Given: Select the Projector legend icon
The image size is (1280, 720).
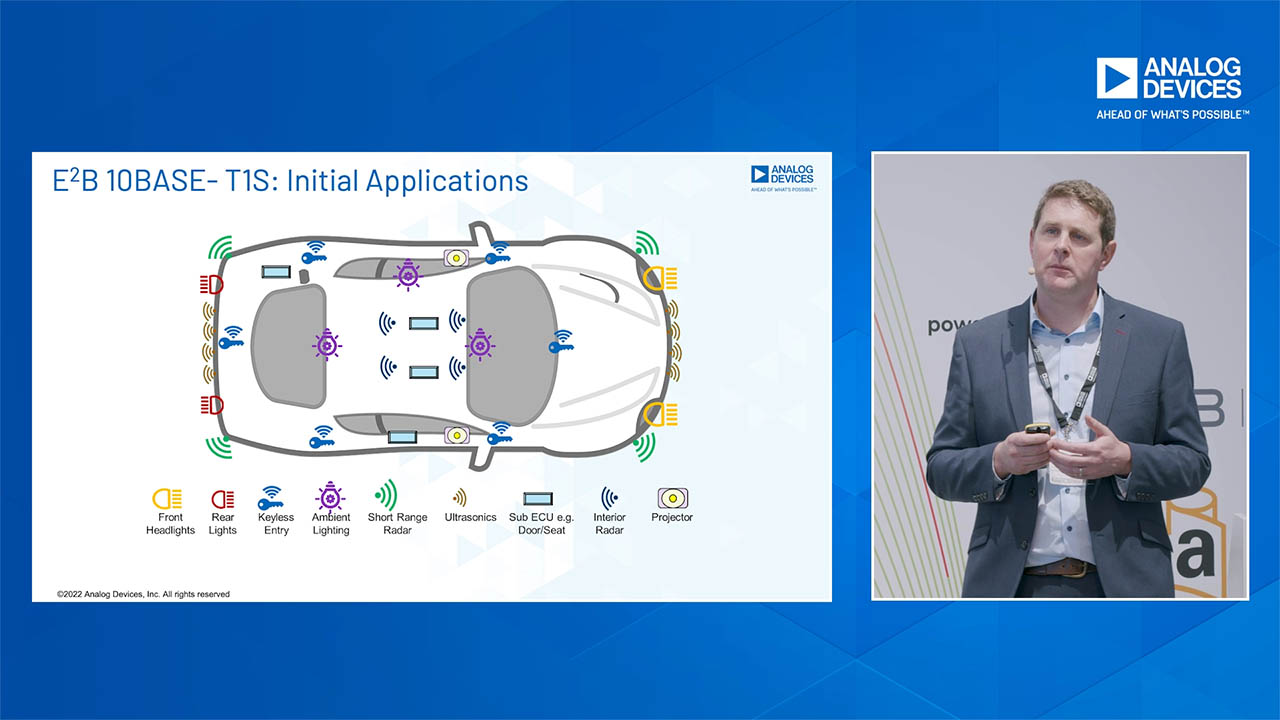Looking at the screenshot, I should 672,498.
